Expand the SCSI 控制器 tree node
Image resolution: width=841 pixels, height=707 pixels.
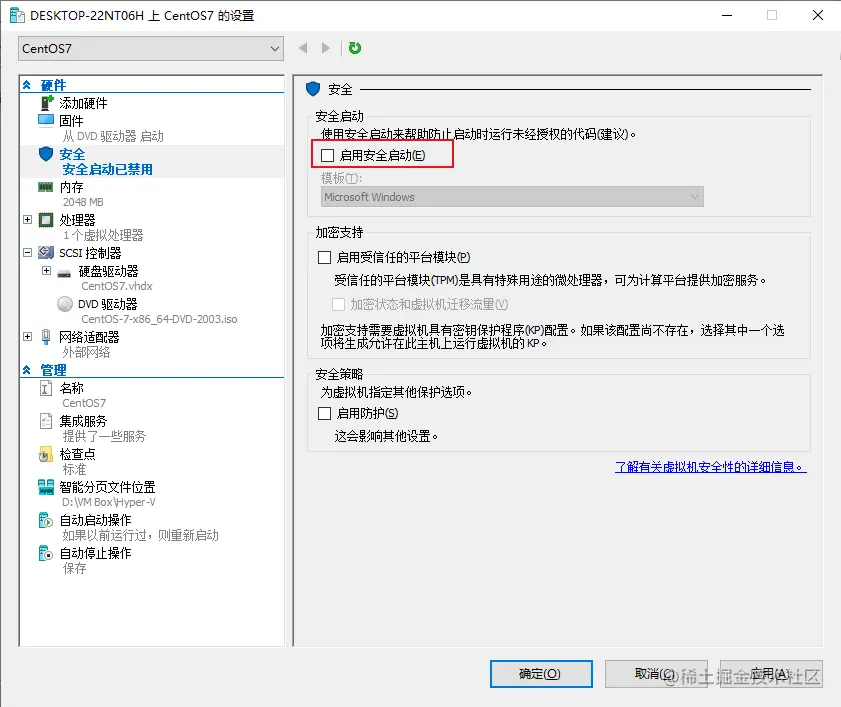coord(26,253)
